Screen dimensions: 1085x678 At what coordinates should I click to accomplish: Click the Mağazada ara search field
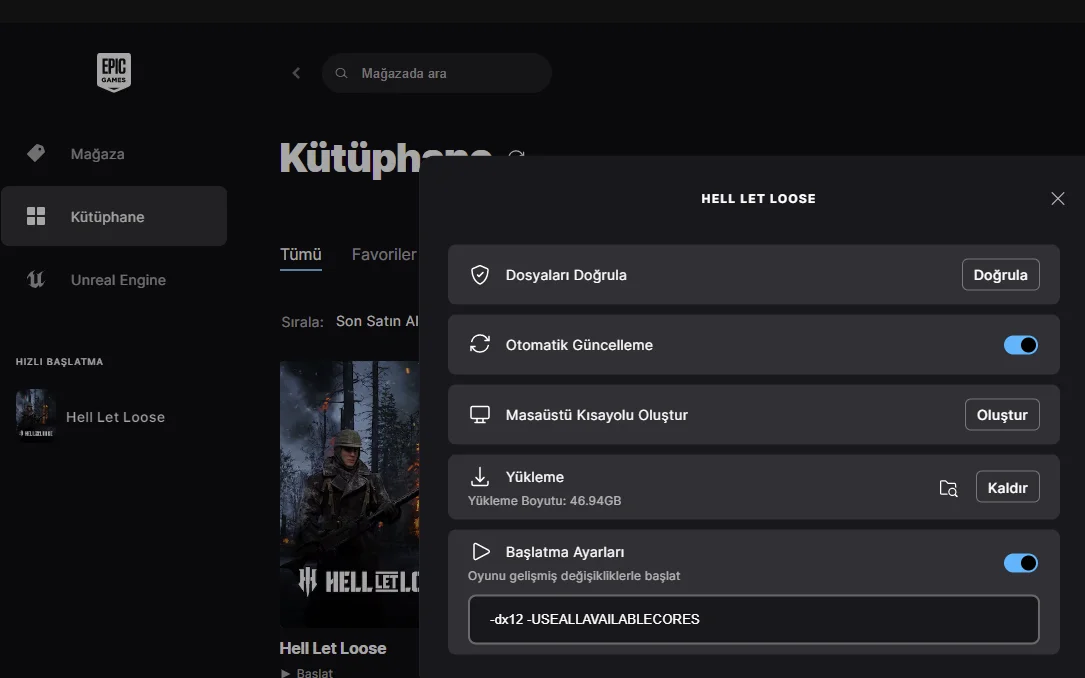pyautogui.click(x=437, y=73)
